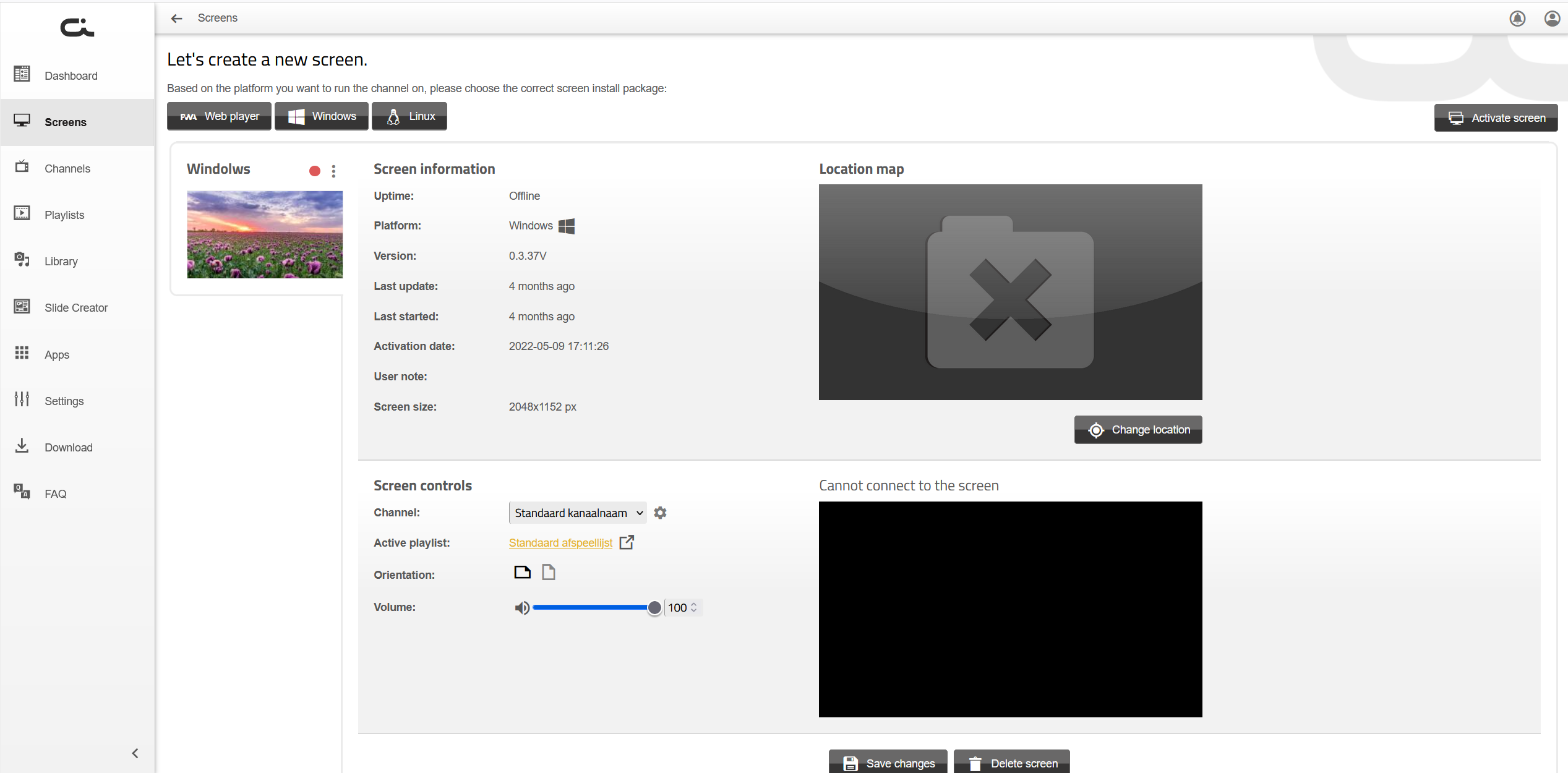Click the Change location button
This screenshot has width=1568, height=773.
(x=1138, y=430)
